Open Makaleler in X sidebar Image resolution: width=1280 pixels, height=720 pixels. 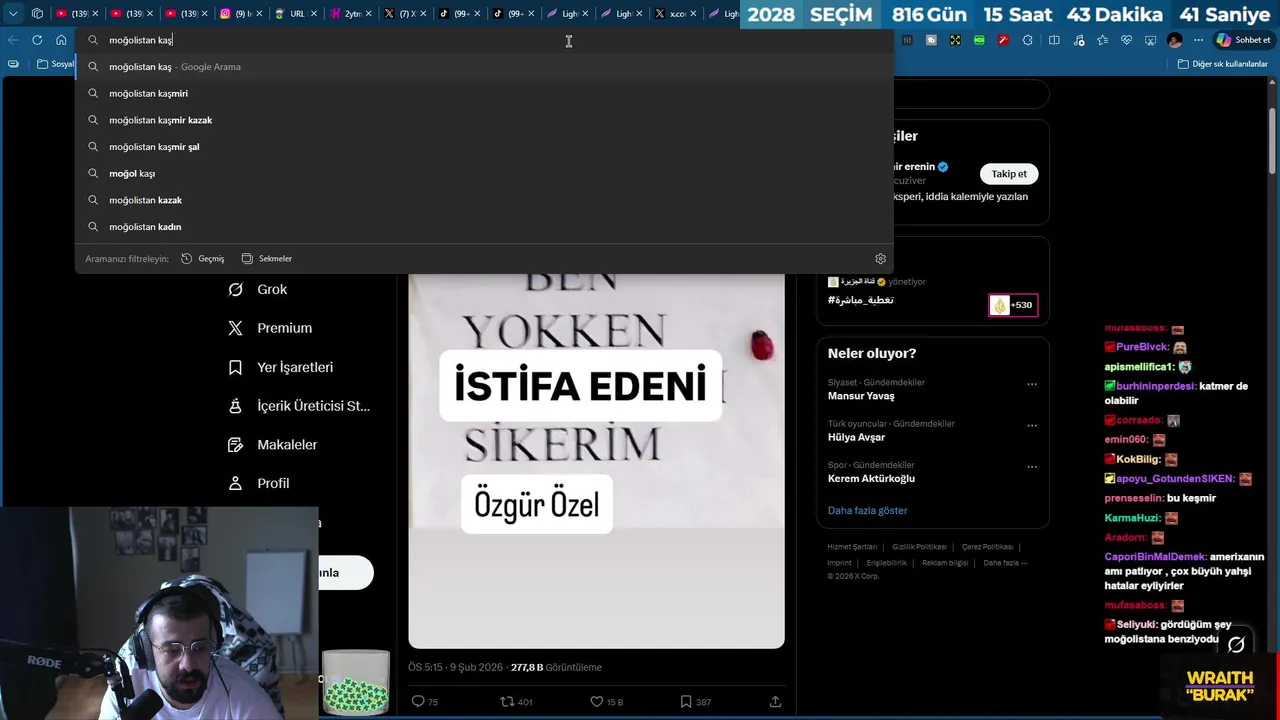[272, 444]
